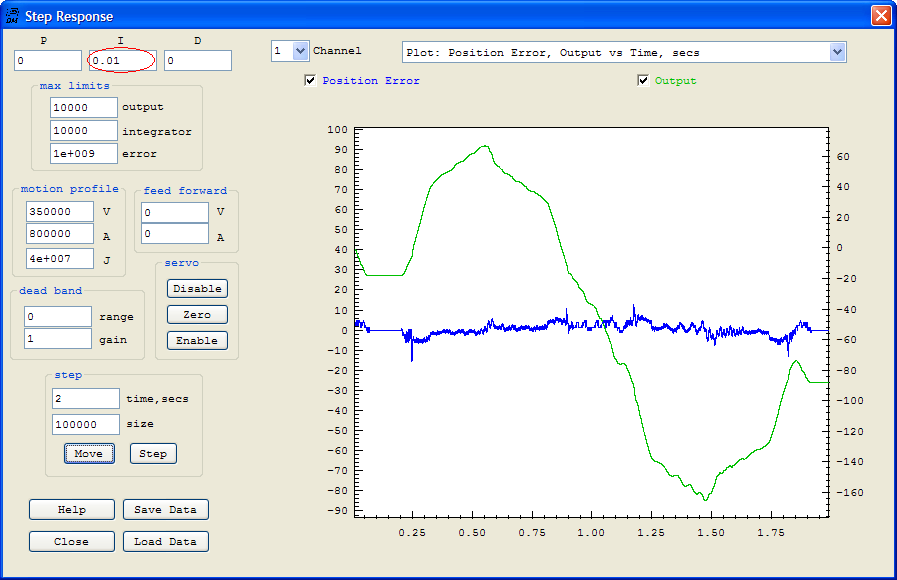Close the Step Response window
This screenshot has height=580, width=897.
click(880, 16)
